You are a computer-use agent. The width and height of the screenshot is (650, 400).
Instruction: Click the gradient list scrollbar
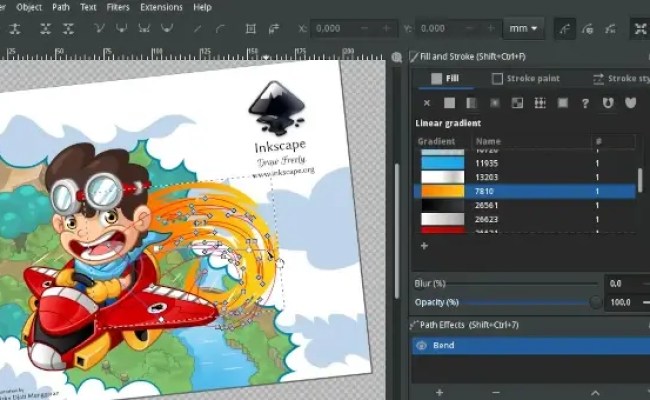click(x=640, y=180)
